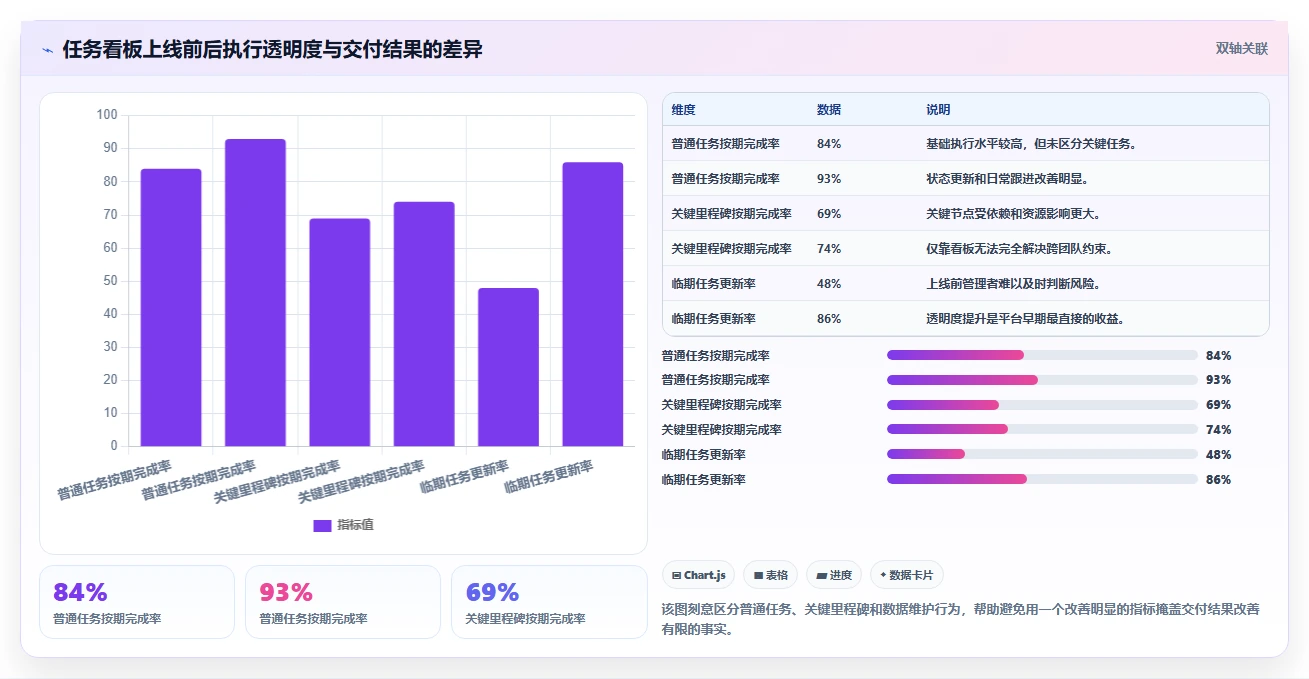Click the Chart.js chip
Viewport: 1309px width, 679px height.
point(698,575)
